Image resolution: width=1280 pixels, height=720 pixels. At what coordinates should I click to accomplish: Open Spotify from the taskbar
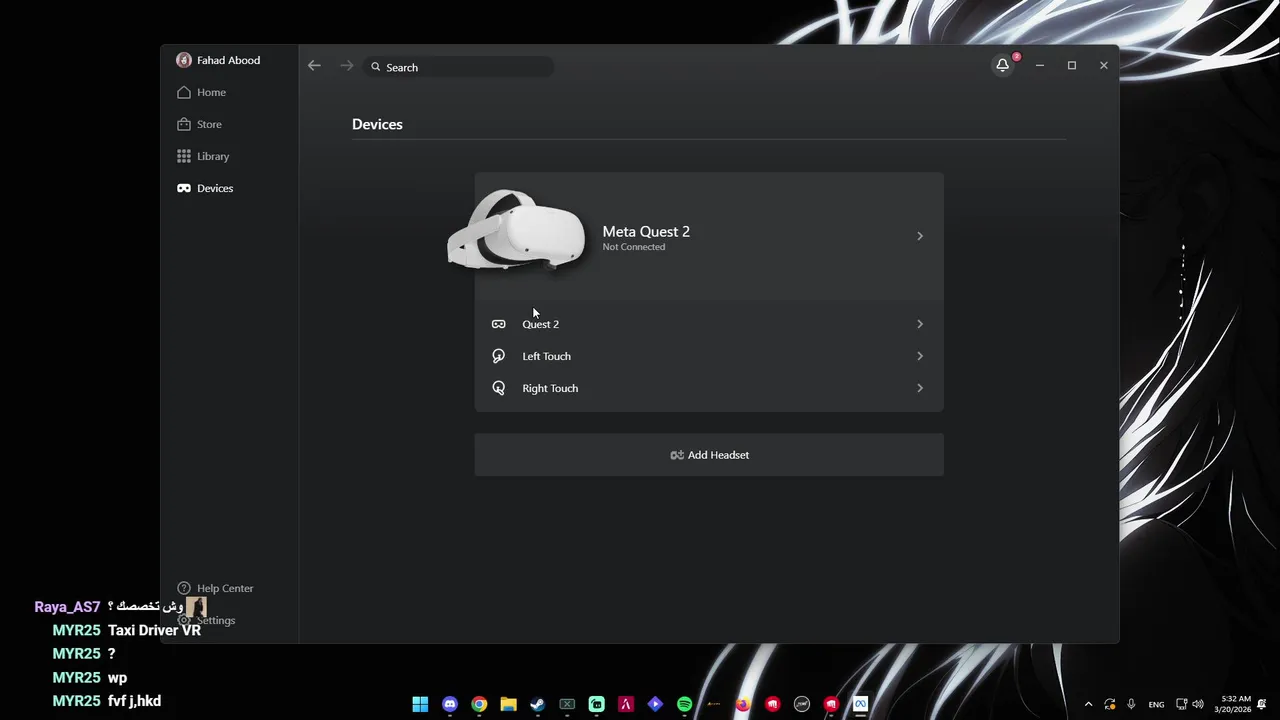pyautogui.click(x=684, y=704)
